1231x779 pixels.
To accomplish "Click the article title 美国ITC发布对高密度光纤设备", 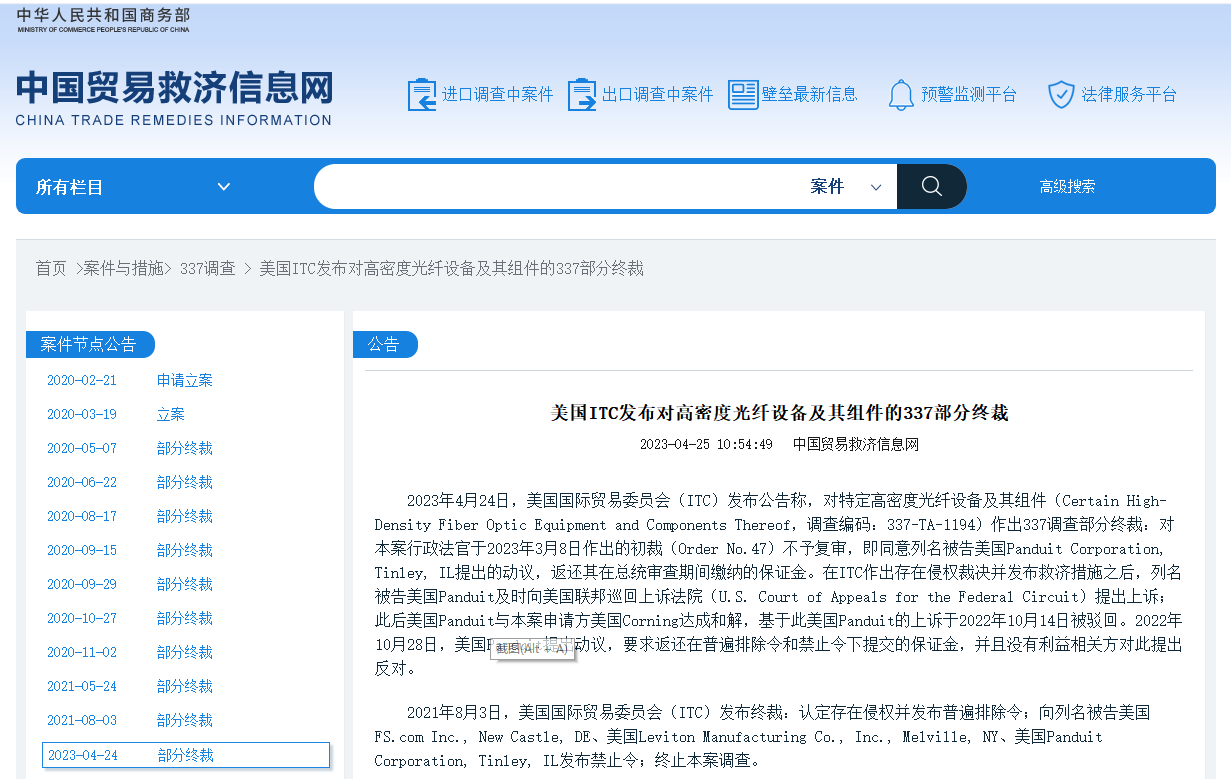I will (x=779, y=412).
